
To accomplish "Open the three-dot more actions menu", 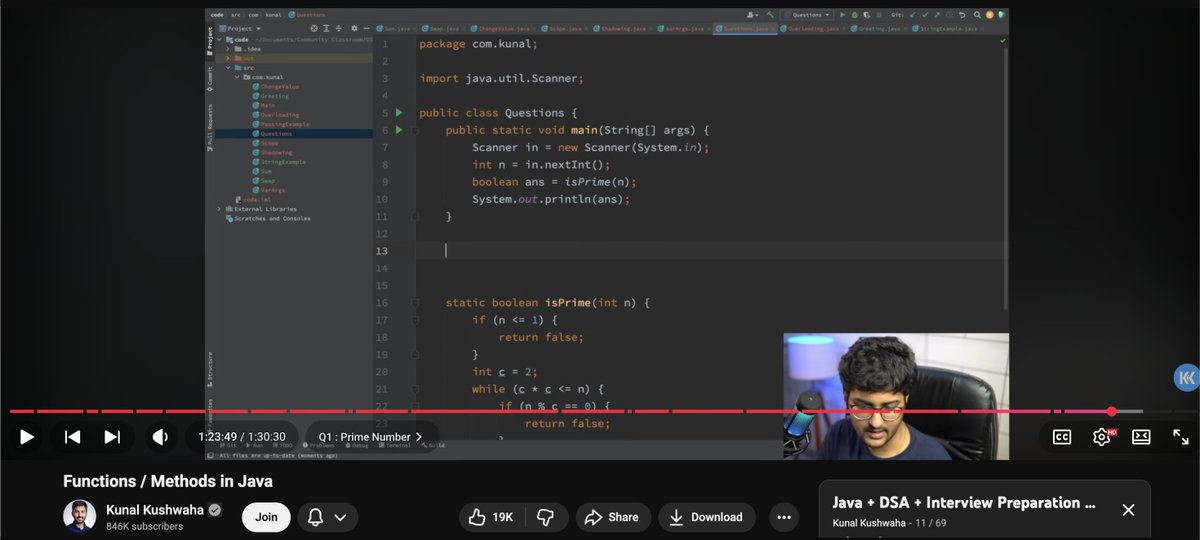I will pyautogui.click(x=784, y=517).
